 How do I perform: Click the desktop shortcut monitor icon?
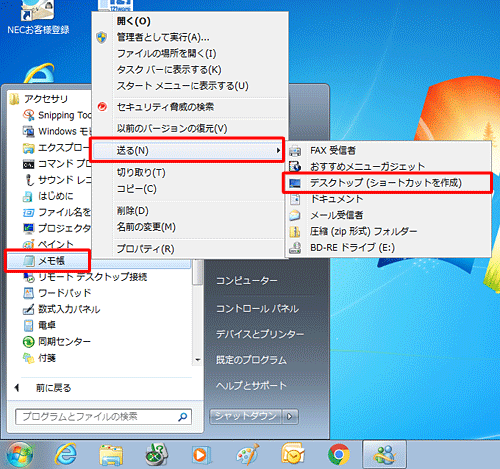pos(295,183)
